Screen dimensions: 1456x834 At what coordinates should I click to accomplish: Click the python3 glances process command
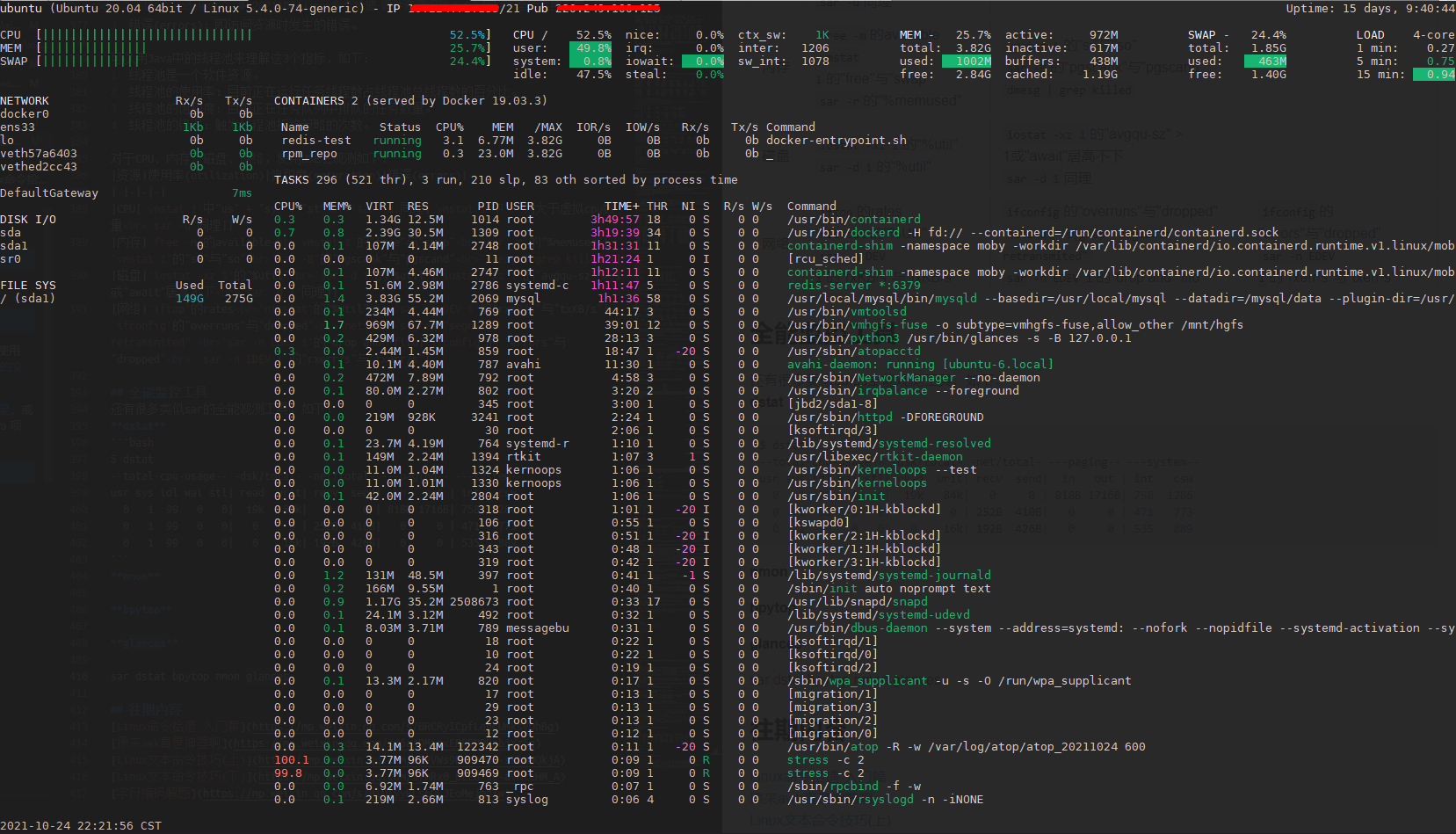[x=960, y=338]
